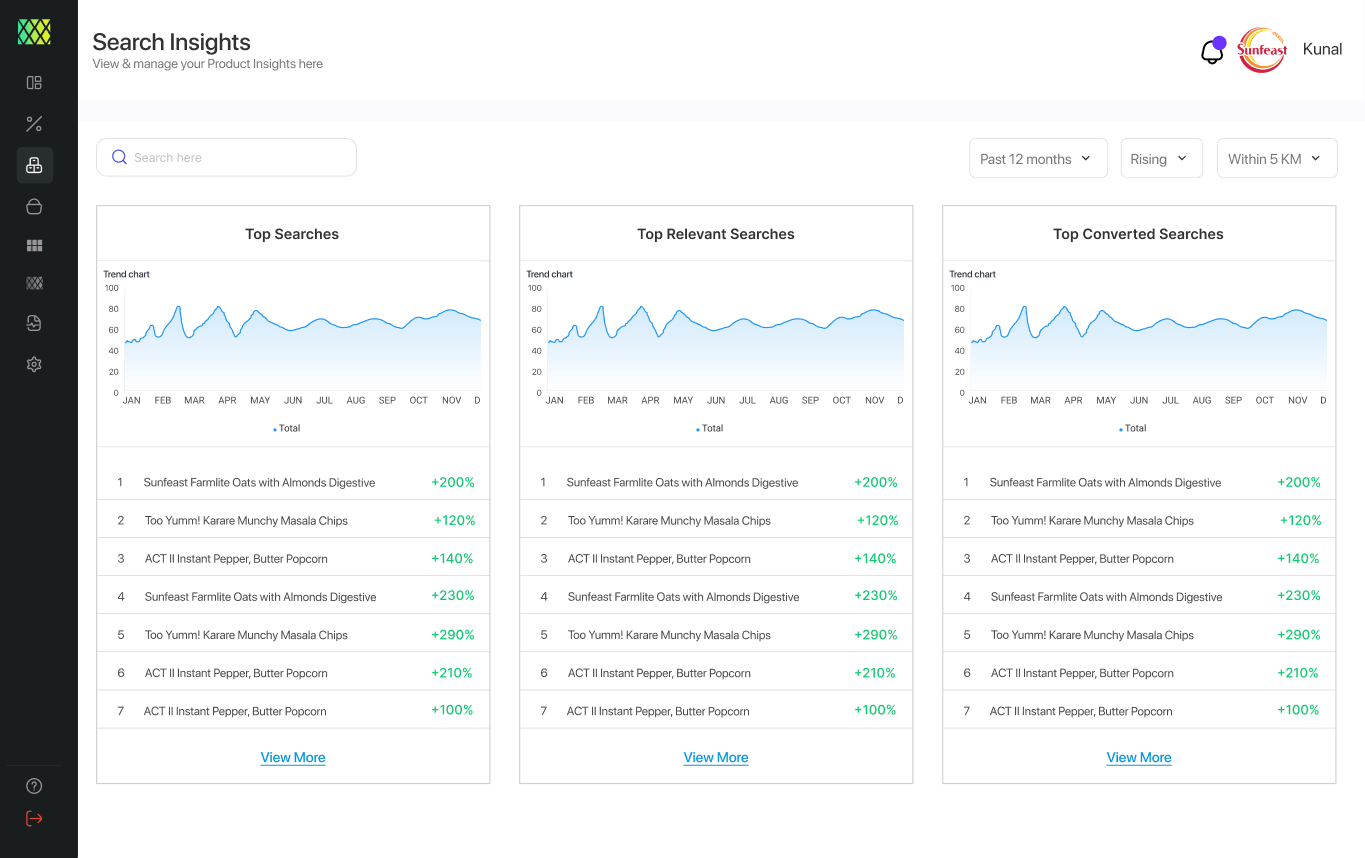This screenshot has height=858, width=1365.
Task: Click the Top Converted Searches card heading
Action: [1138, 234]
